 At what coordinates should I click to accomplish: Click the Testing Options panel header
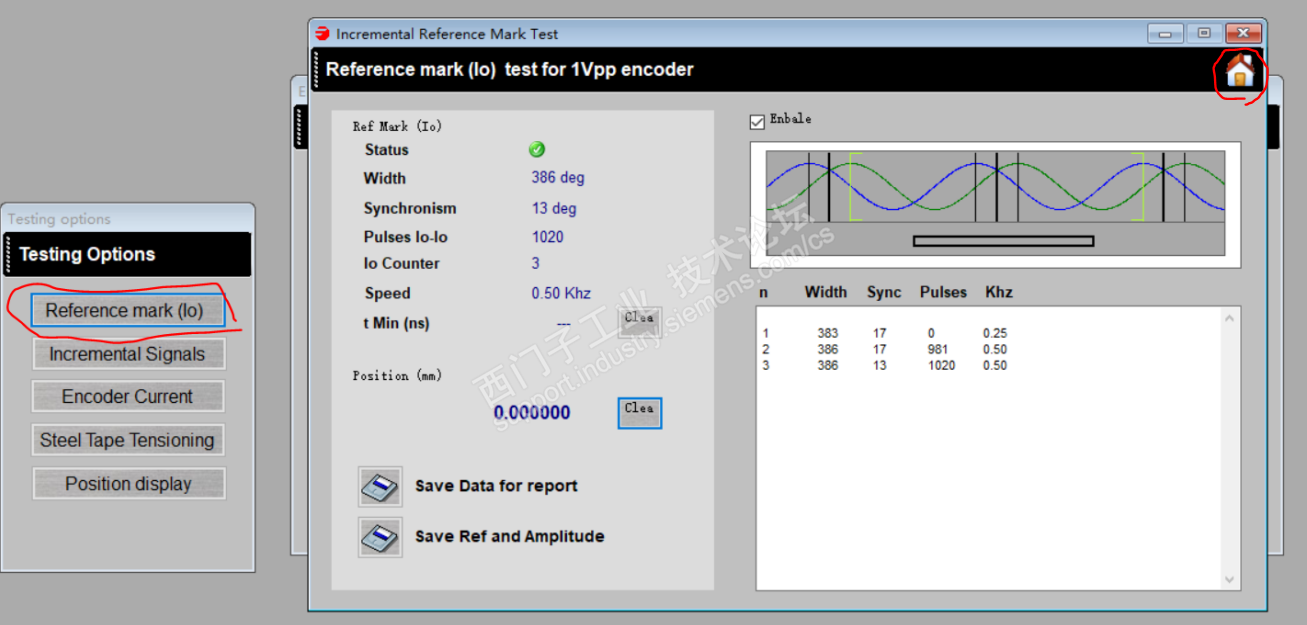point(127,254)
